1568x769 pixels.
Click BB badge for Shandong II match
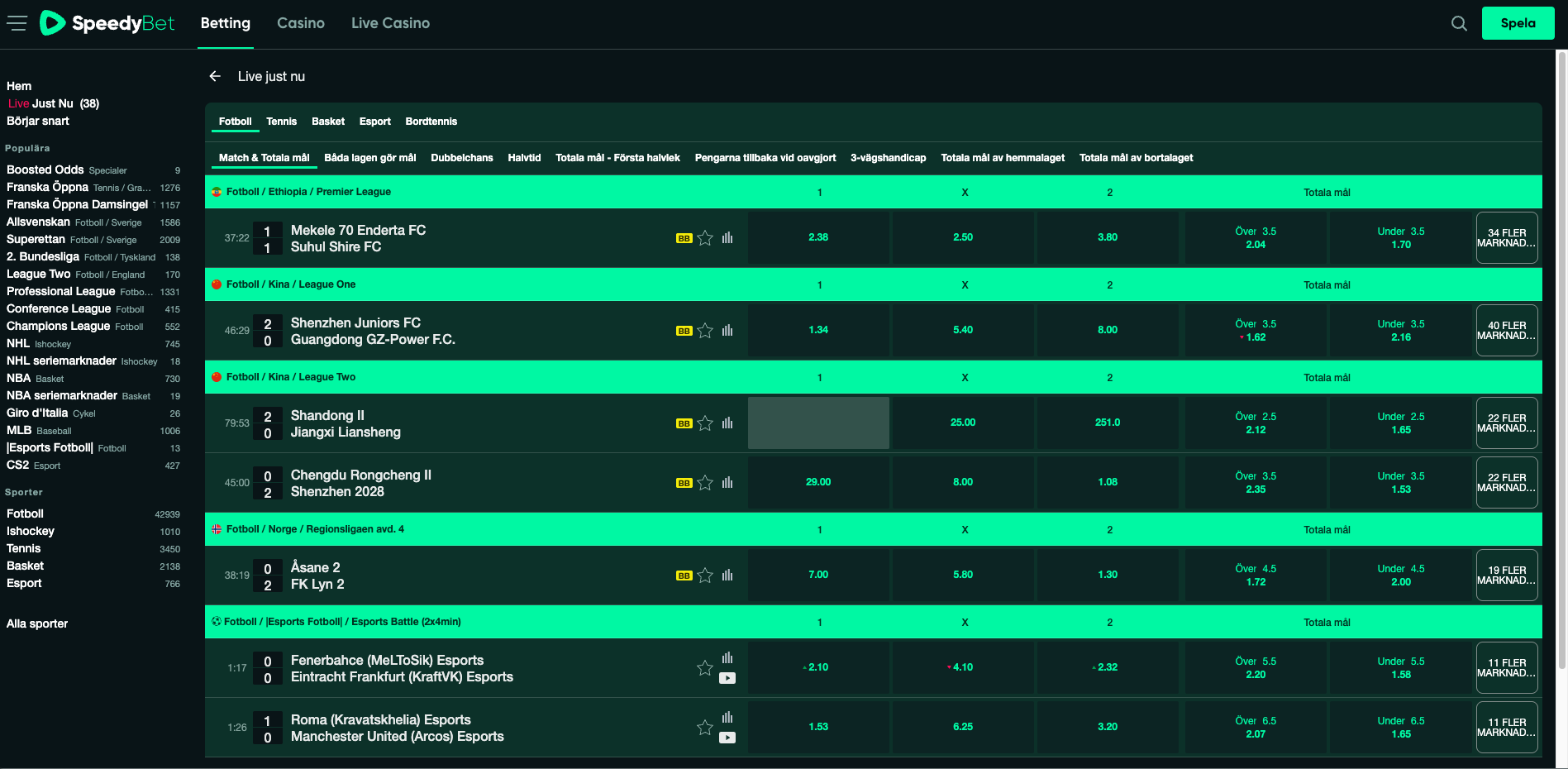(684, 423)
